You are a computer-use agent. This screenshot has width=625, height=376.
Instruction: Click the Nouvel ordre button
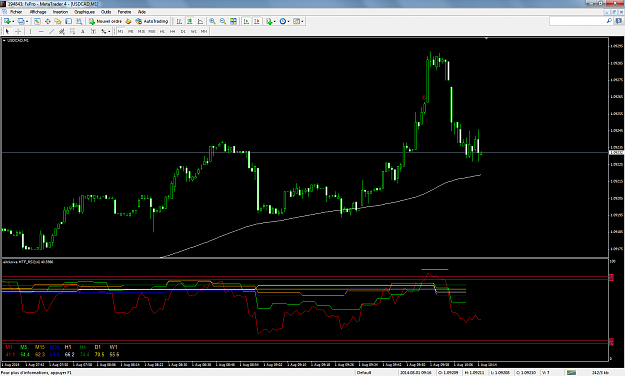(105, 21)
